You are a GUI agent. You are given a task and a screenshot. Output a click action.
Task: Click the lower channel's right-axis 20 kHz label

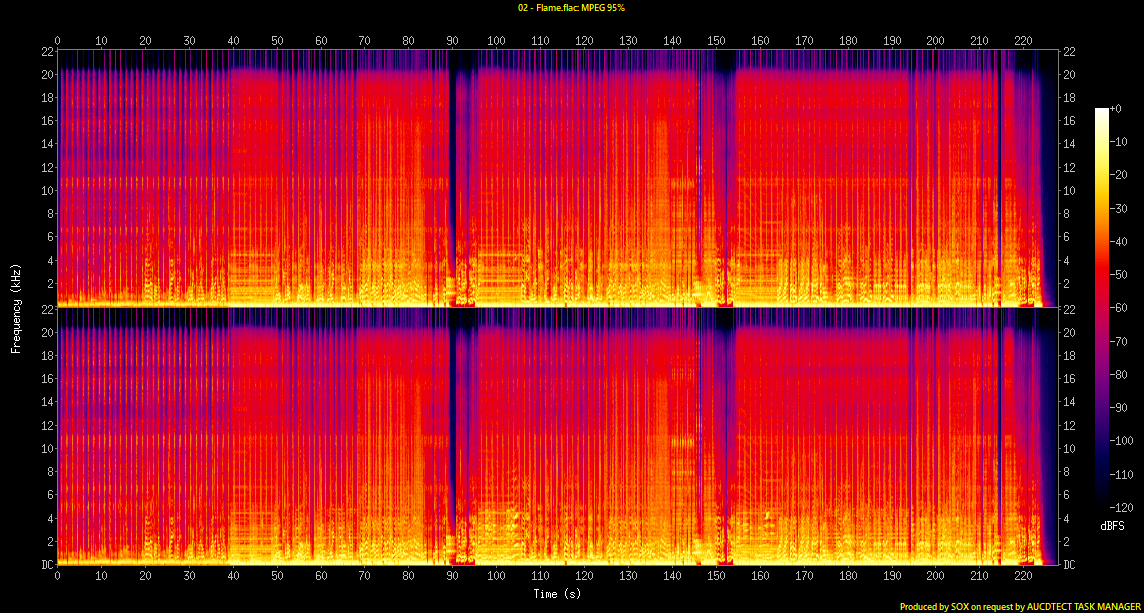pos(1068,333)
